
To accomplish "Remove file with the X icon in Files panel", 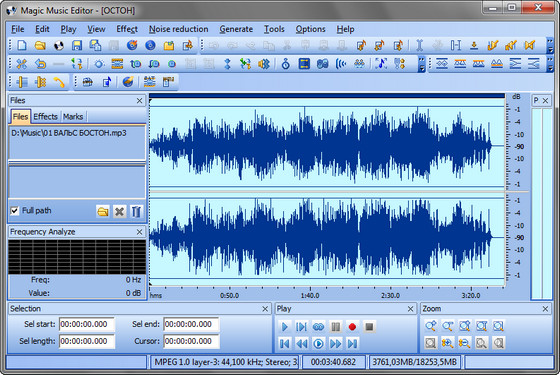I will pyautogui.click(x=119, y=211).
